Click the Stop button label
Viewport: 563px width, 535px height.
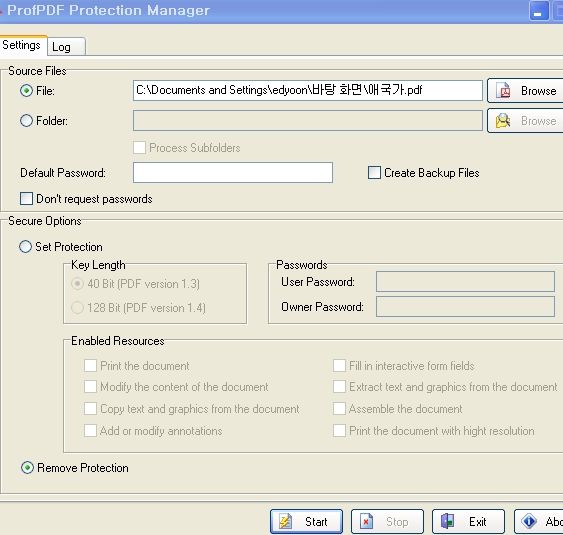pyautogui.click(x=397, y=522)
